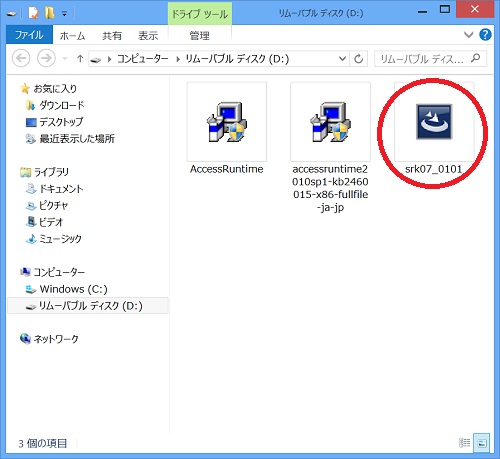Open the 表示 ribbon tab

click(148, 36)
